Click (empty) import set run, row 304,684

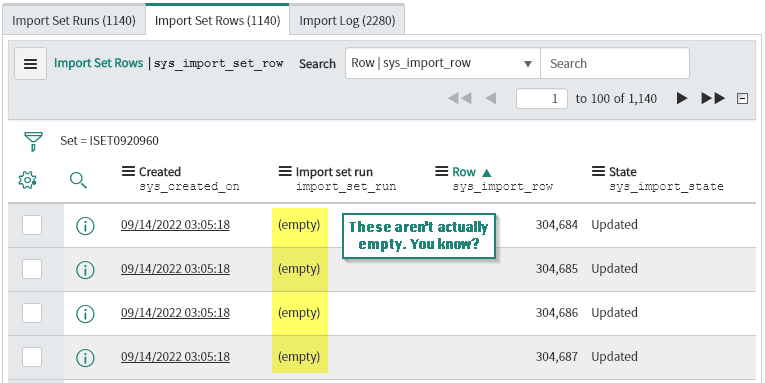[x=299, y=224]
